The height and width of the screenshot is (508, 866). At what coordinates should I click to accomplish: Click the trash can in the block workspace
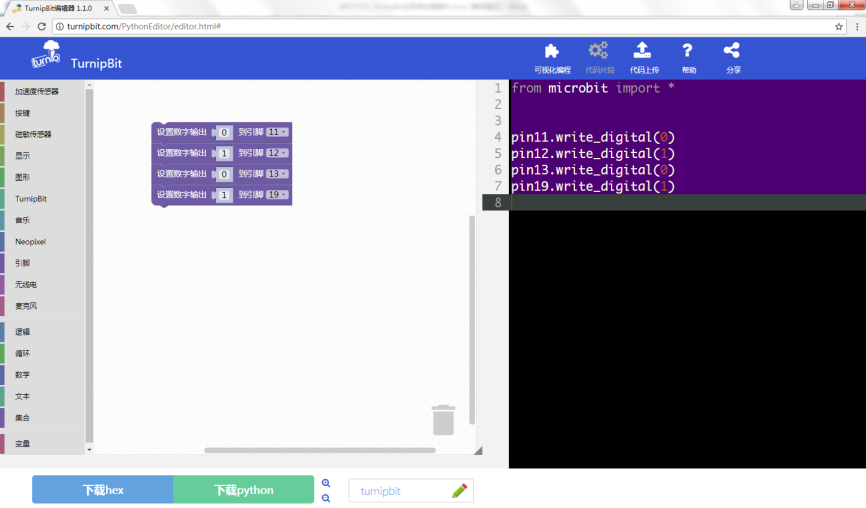443,420
